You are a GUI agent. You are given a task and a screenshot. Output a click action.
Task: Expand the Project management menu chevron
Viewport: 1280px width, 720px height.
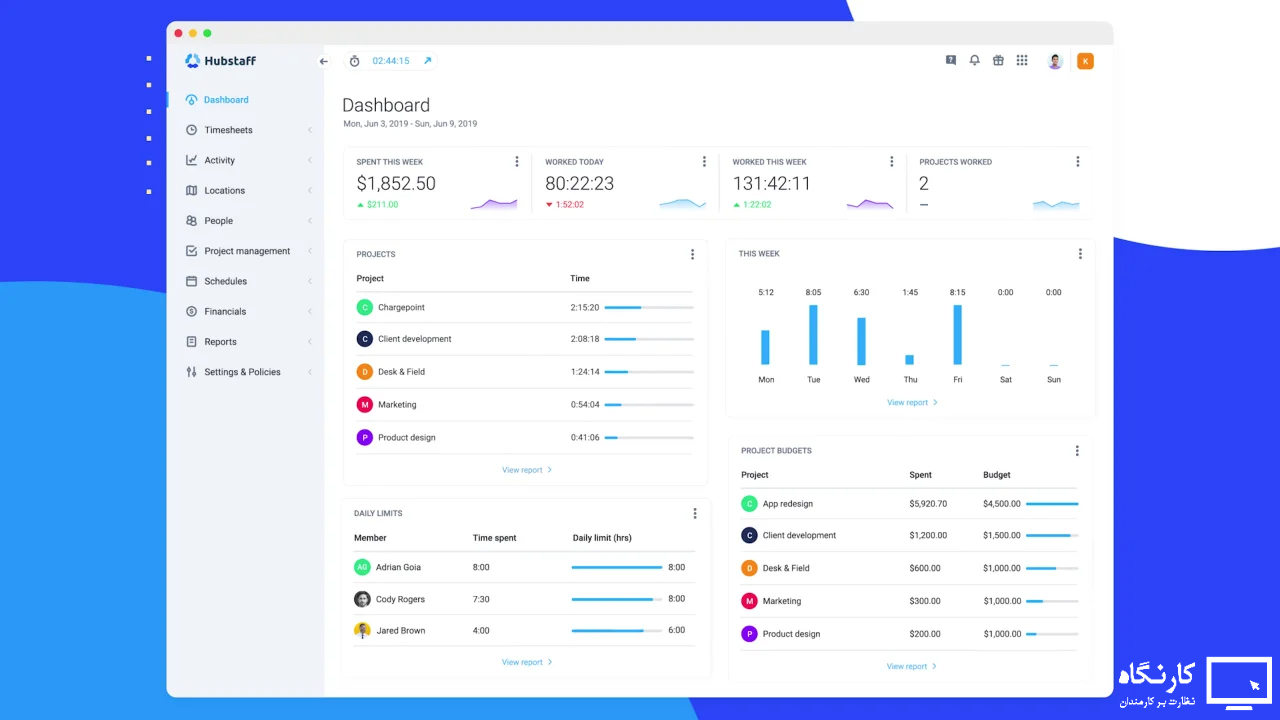coord(310,251)
